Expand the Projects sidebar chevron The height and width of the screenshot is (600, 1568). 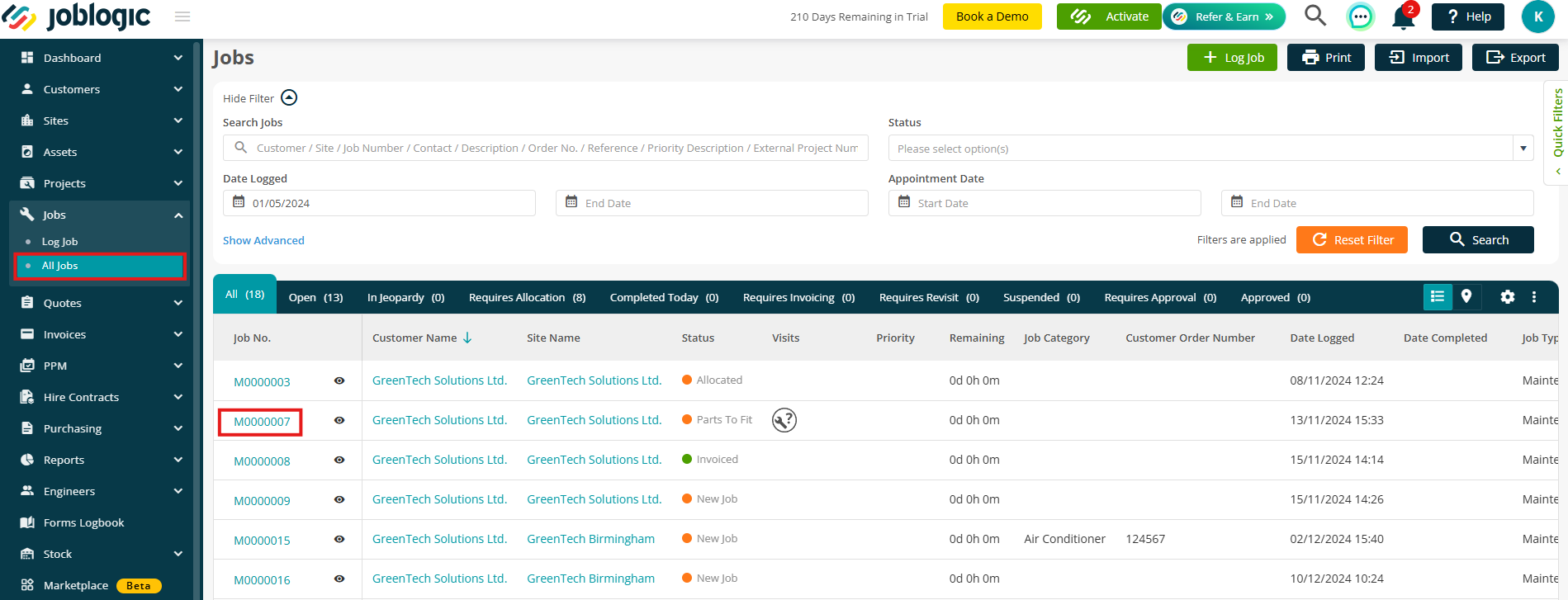pos(178,183)
